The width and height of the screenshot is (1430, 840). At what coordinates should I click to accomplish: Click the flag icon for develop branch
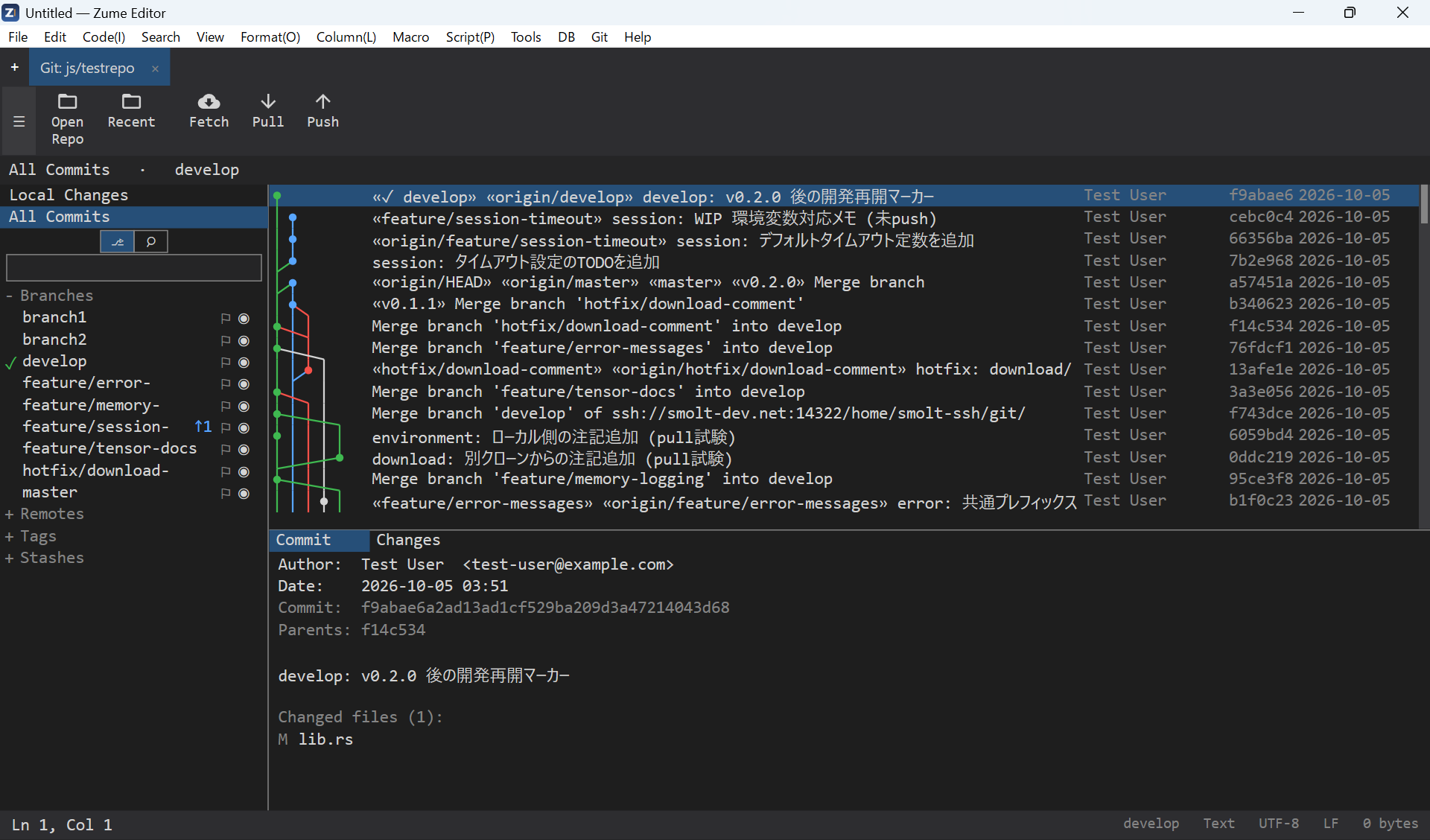point(226,362)
